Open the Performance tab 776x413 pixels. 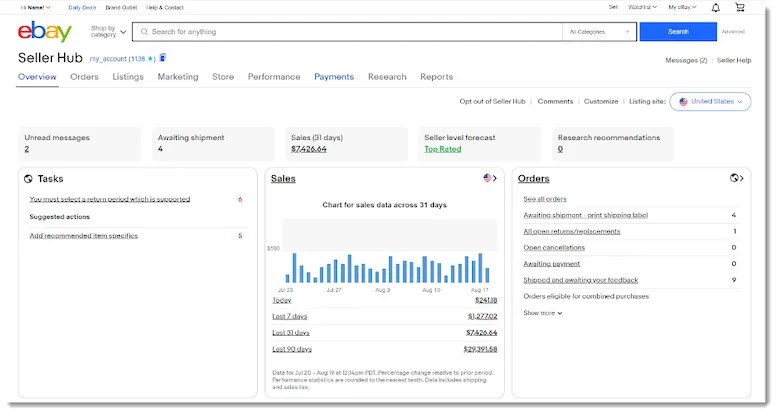pyautogui.click(x=274, y=77)
